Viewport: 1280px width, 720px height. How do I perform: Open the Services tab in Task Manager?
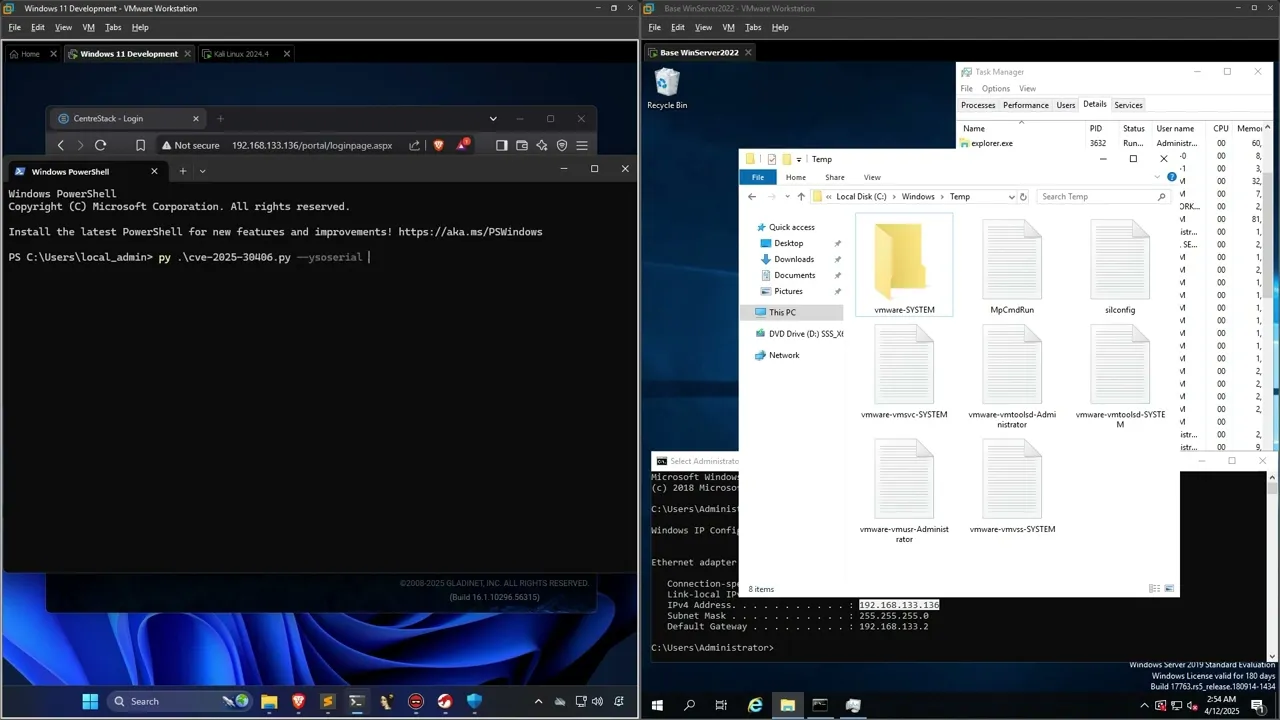1128,105
